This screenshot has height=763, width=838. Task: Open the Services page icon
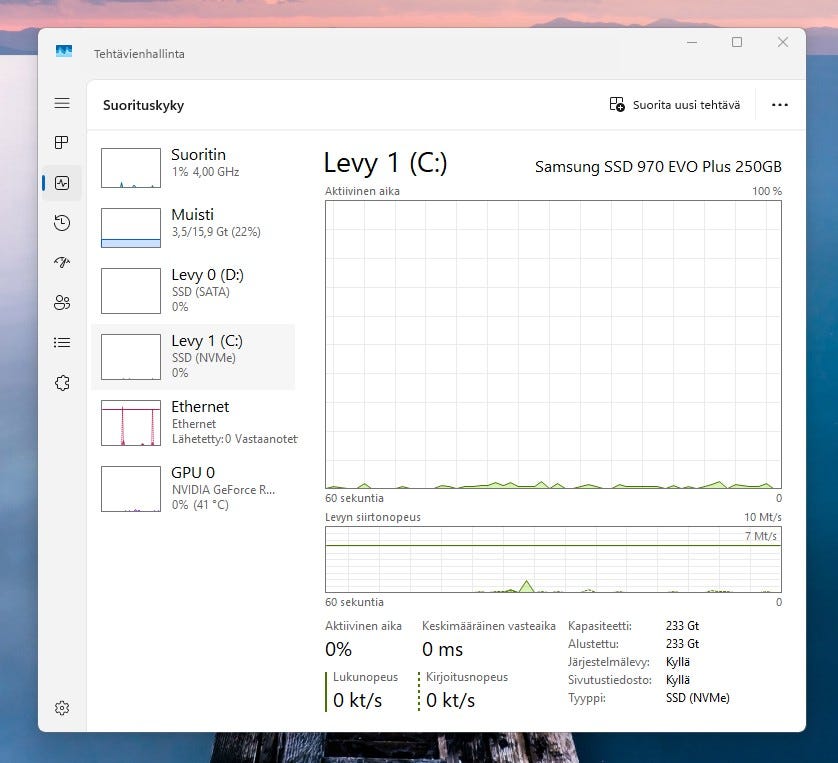point(62,383)
